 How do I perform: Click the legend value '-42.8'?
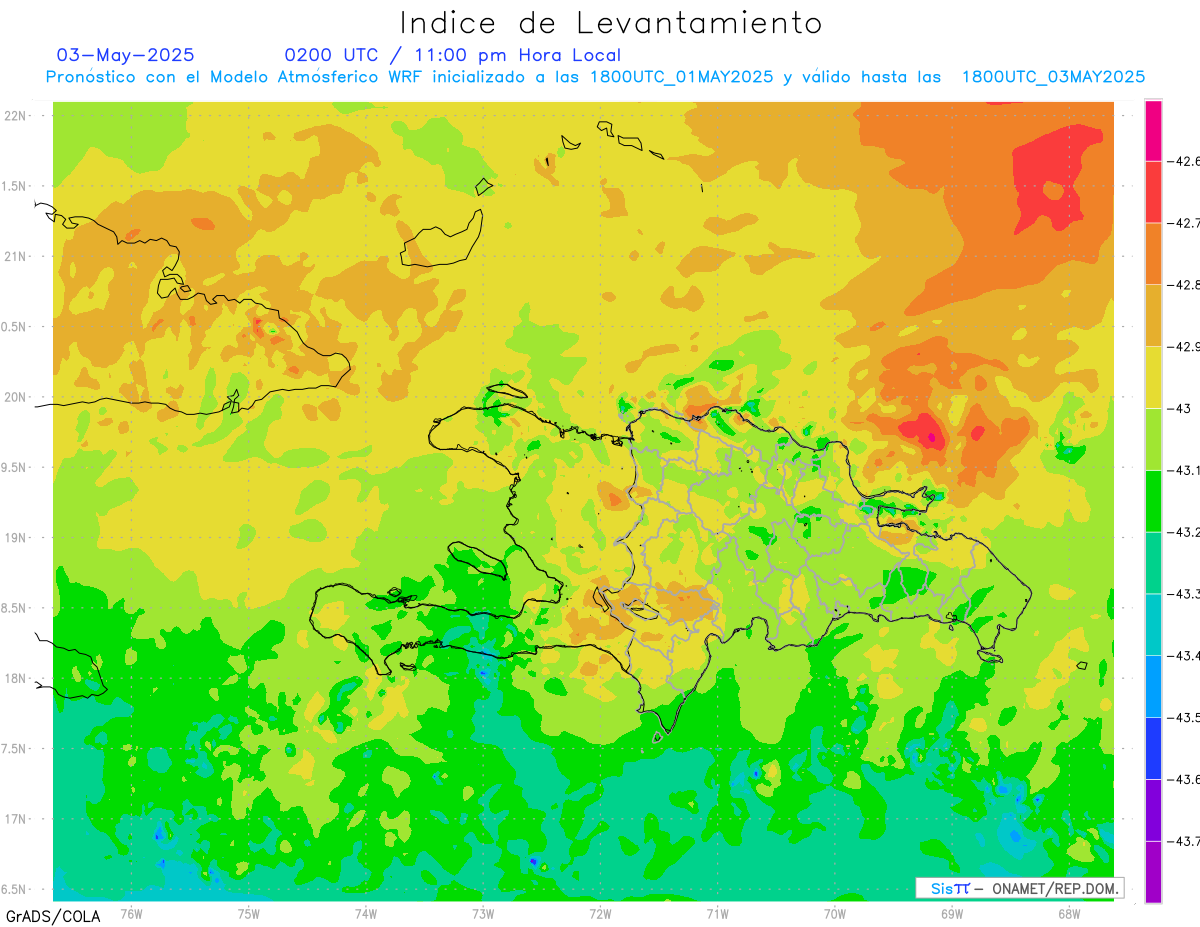point(1184,285)
